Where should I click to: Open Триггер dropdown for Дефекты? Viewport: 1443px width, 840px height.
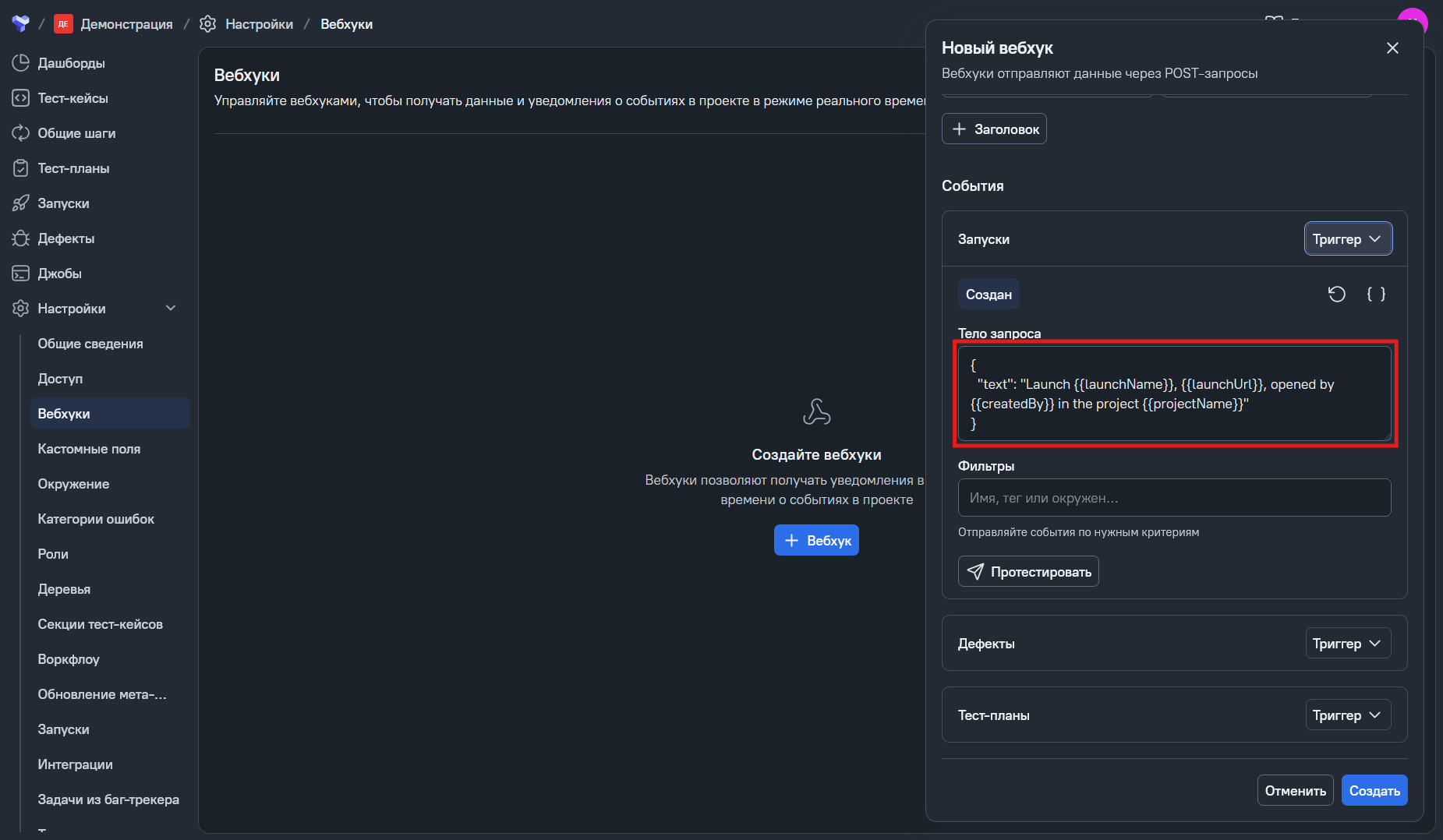coord(1347,644)
